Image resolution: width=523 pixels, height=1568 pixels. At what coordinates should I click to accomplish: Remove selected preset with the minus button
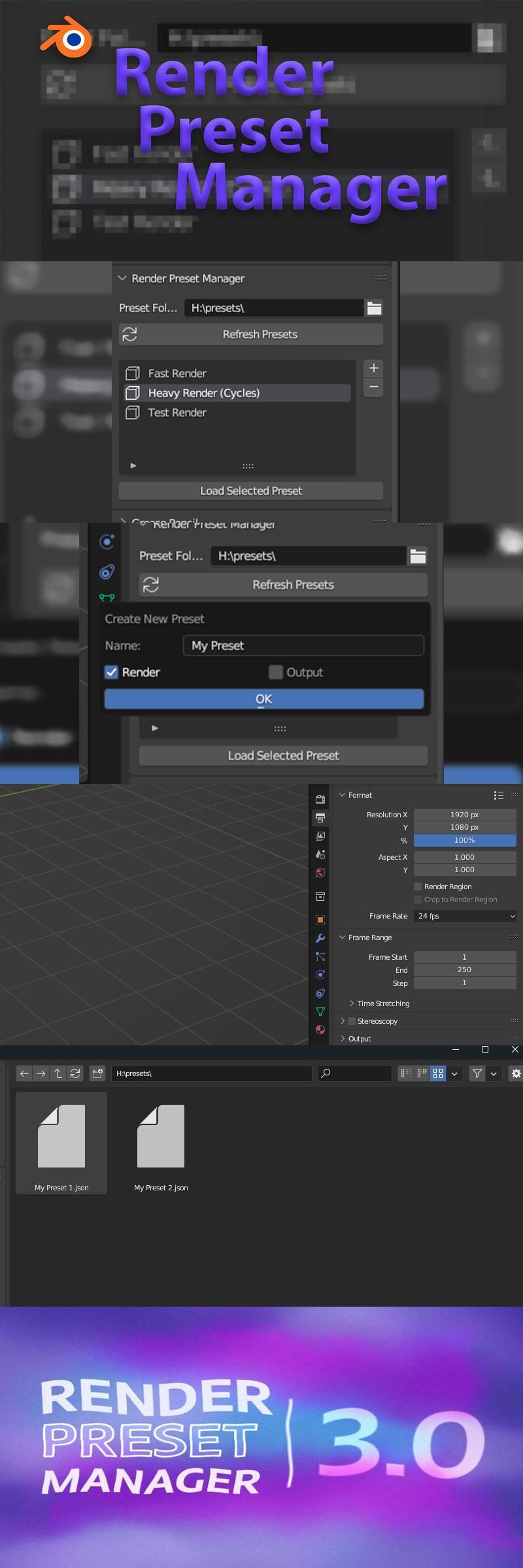tap(373, 387)
